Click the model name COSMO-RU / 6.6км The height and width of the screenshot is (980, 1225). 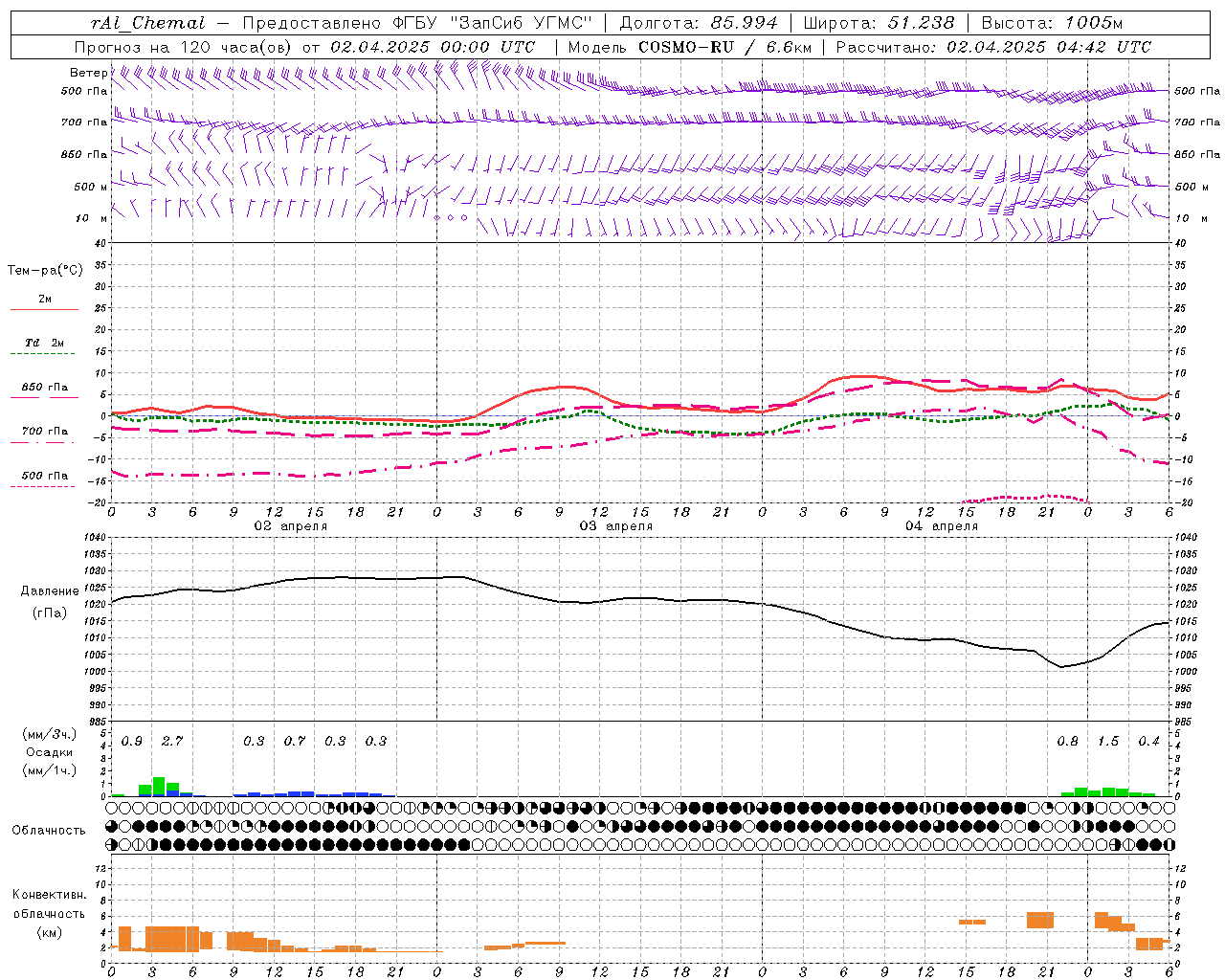[724, 47]
